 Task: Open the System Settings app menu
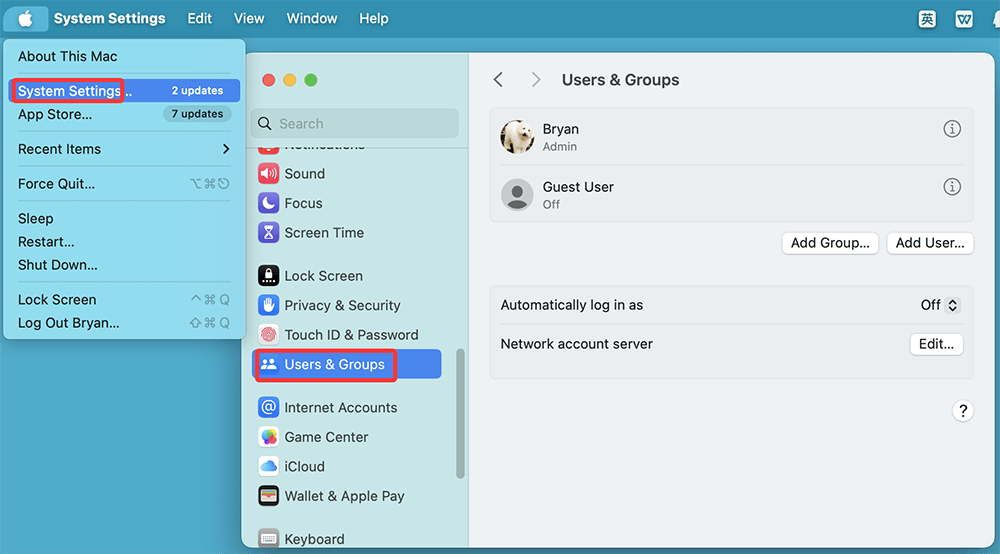tap(109, 18)
